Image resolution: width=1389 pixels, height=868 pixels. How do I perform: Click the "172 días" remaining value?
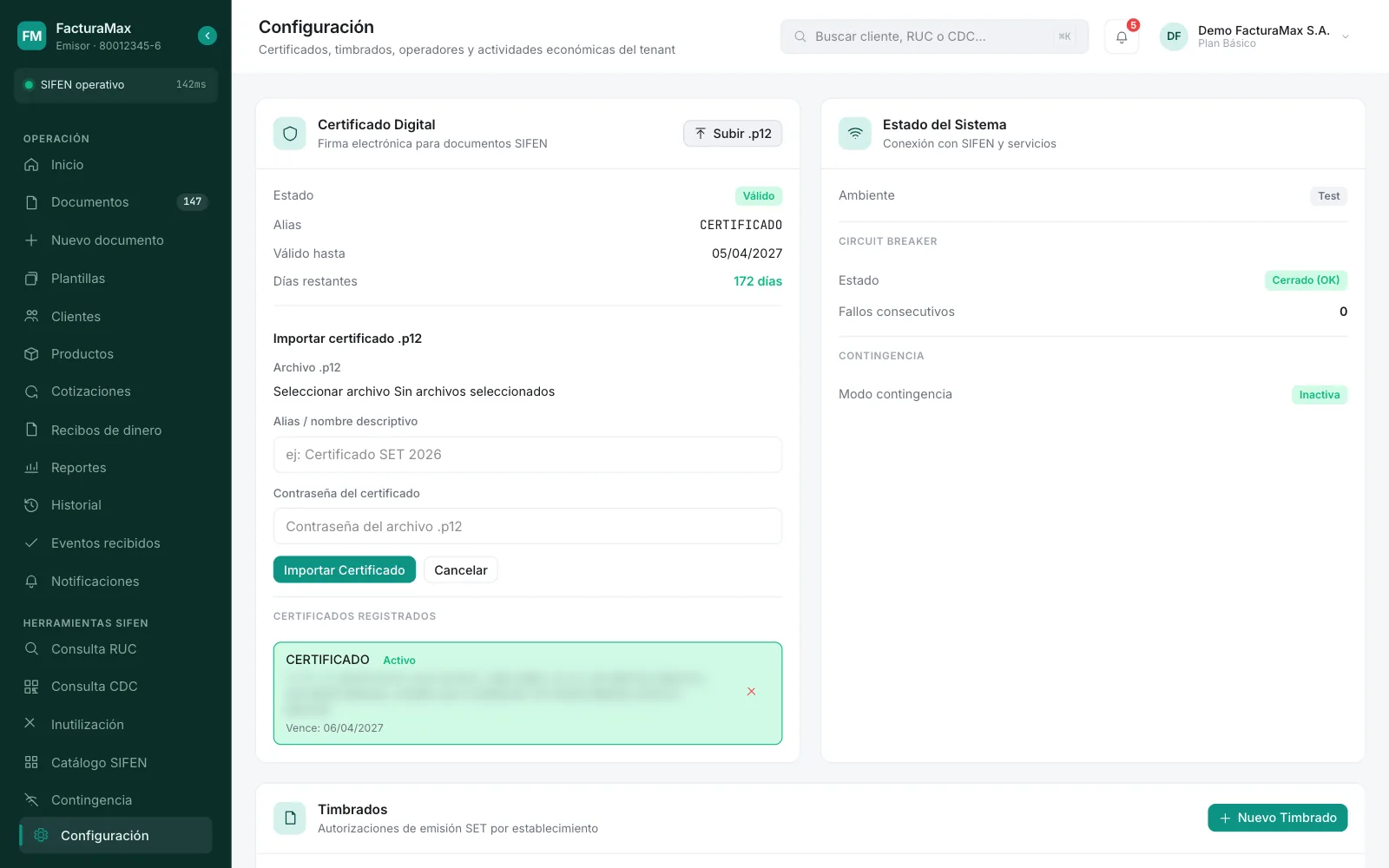pos(758,281)
